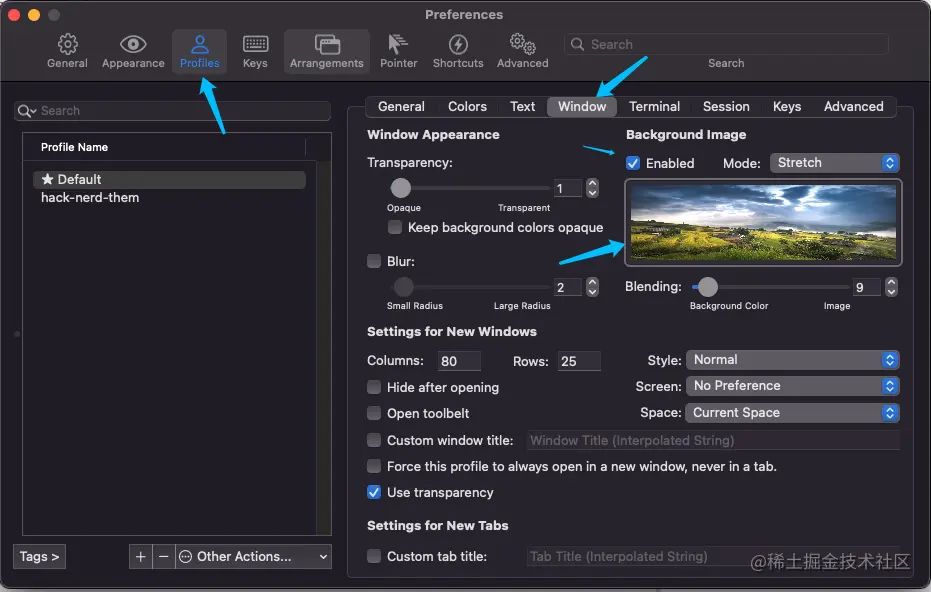Open the Screen No Preference dropdown
931x592 pixels.
click(793, 386)
